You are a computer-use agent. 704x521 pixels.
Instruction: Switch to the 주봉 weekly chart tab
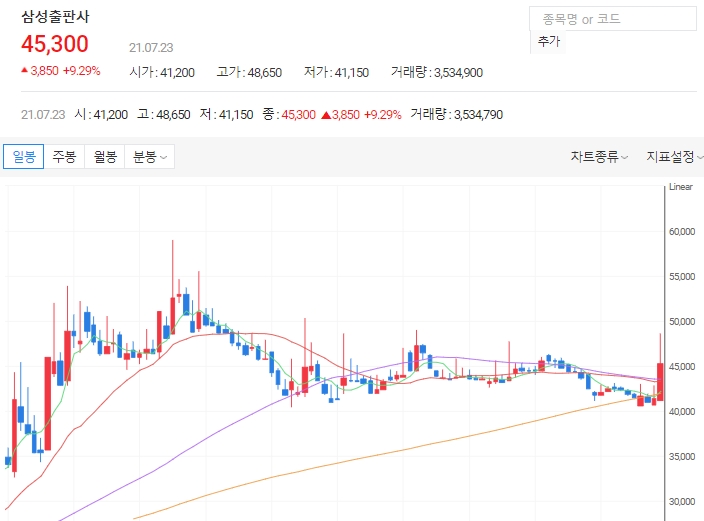(64, 156)
